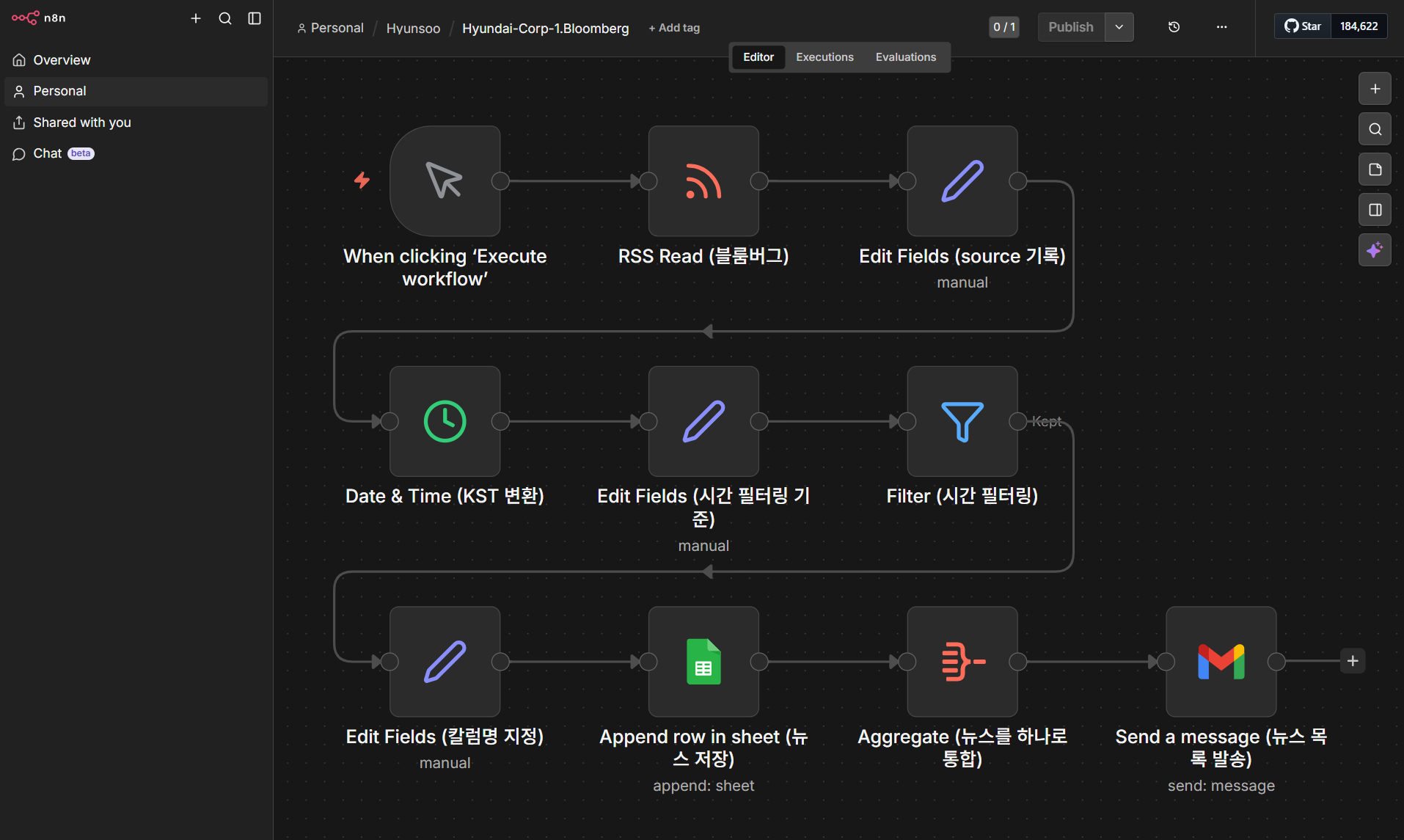Image resolution: width=1404 pixels, height=840 pixels.
Task: Select the Aggregate node icon
Action: point(962,662)
